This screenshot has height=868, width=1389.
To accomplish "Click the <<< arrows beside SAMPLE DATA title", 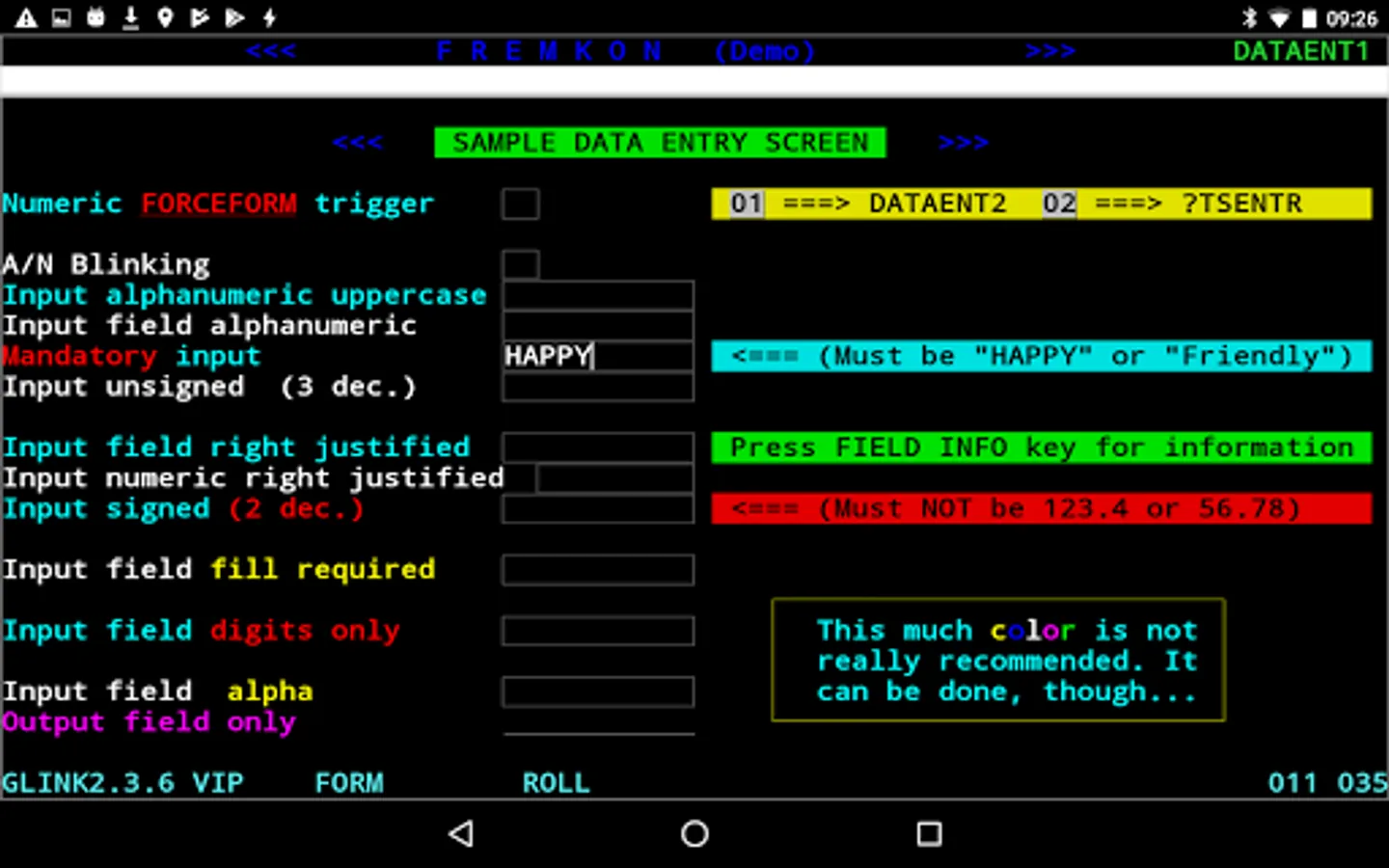I will click(358, 143).
